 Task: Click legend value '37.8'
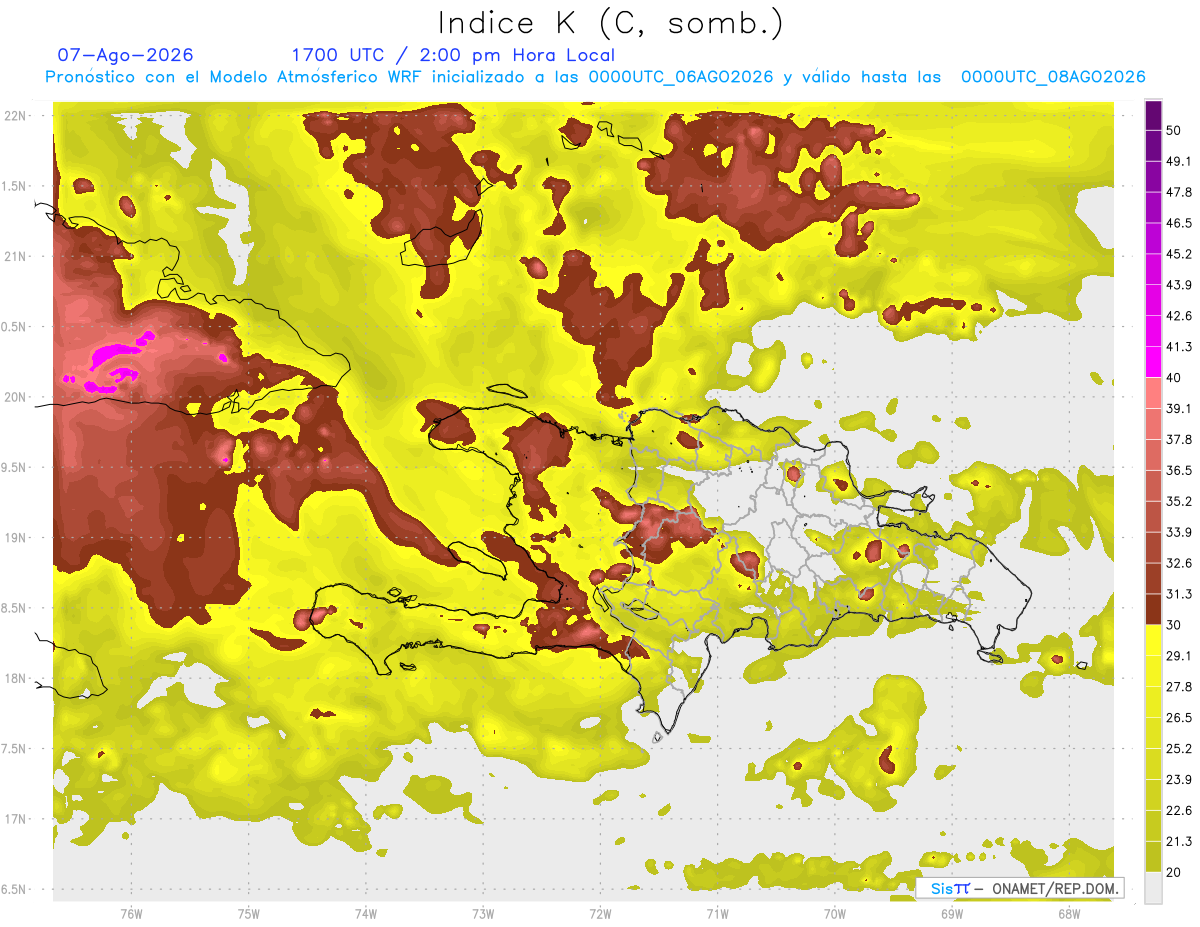pyautogui.click(x=1178, y=439)
